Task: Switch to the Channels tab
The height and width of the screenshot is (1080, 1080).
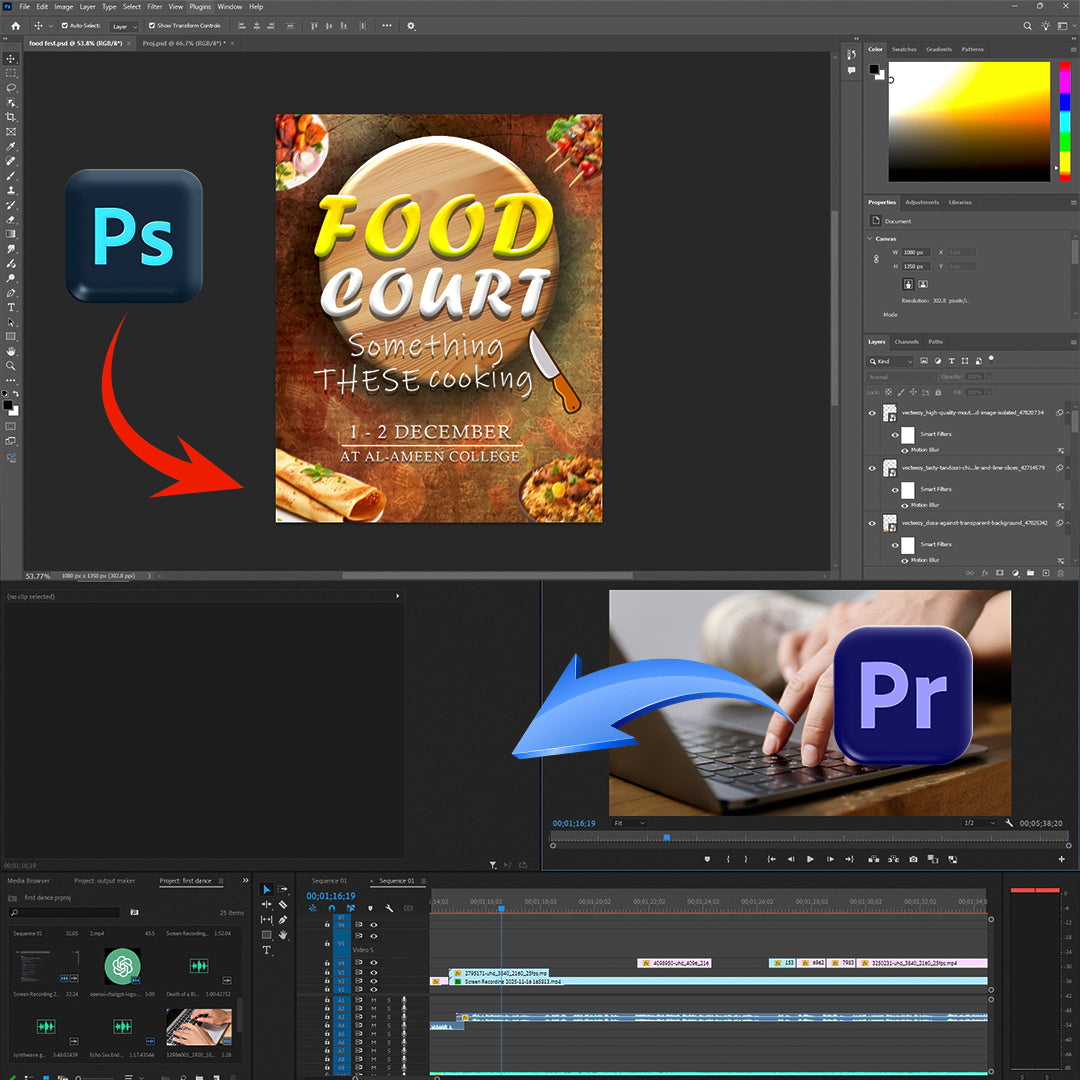Action: coord(906,342)
